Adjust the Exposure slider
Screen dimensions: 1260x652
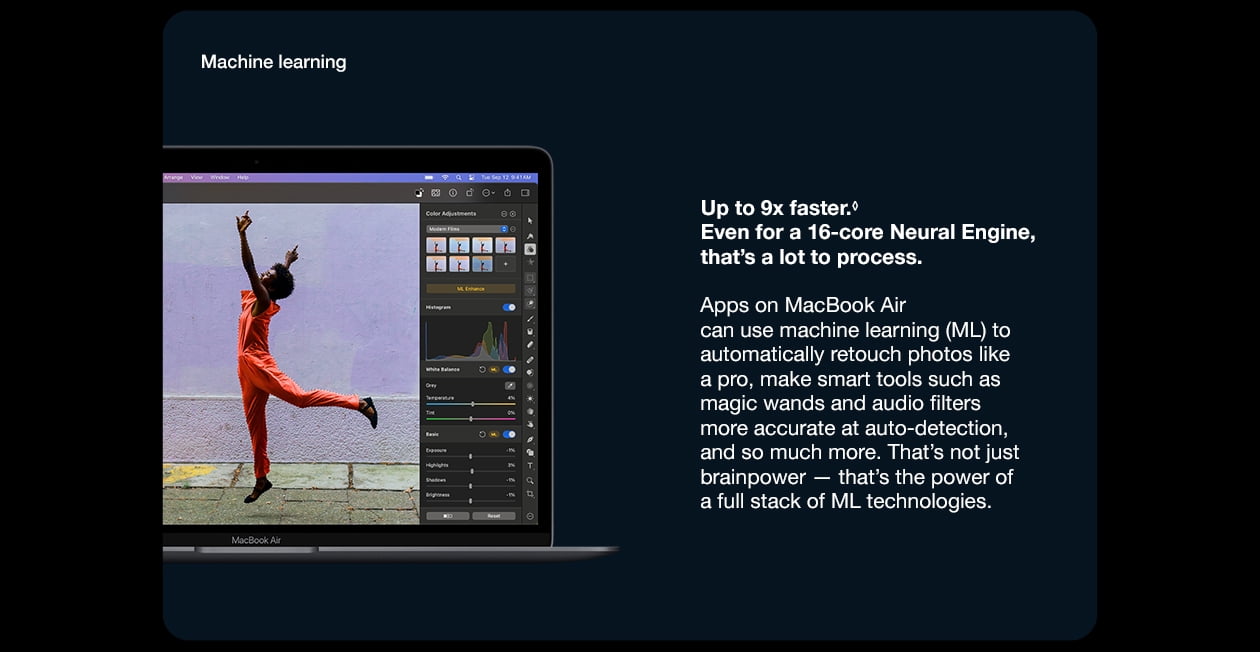pos(471,456)
